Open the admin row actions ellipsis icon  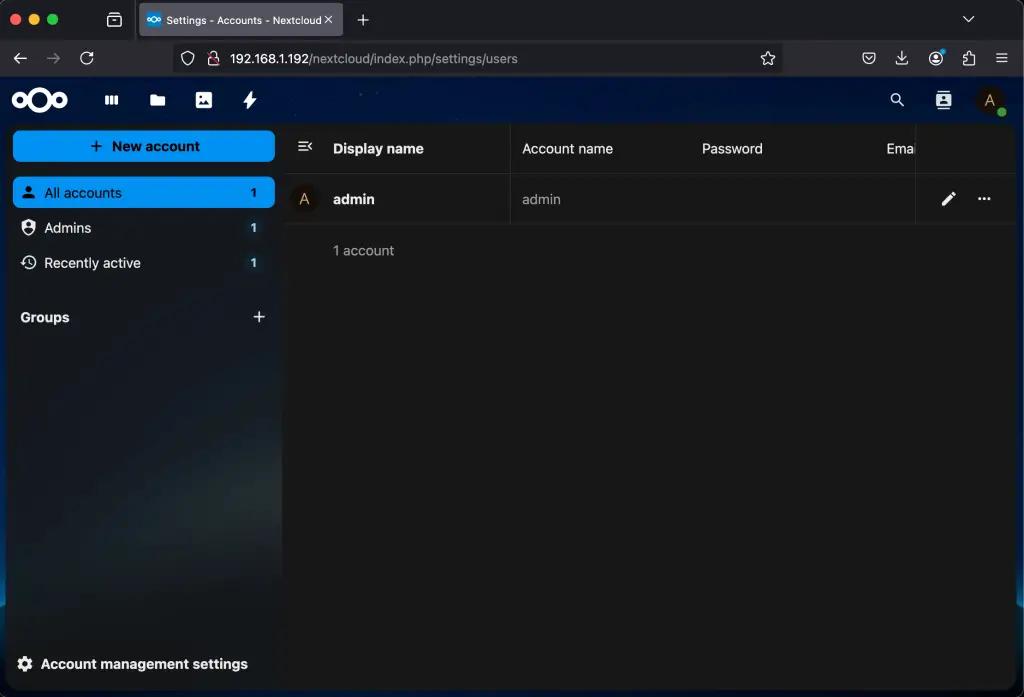click(x=984, y=199)
